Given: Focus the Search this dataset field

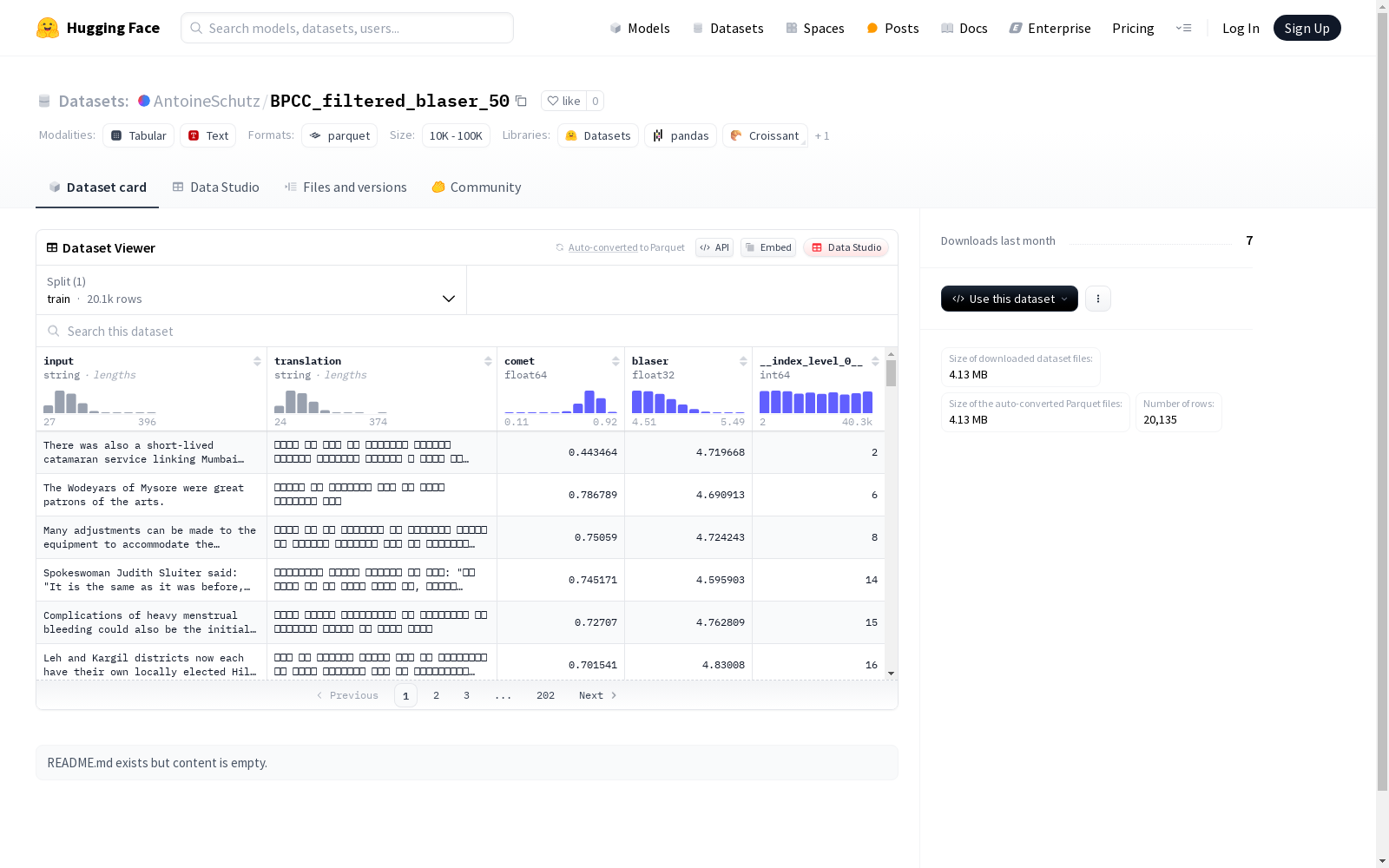Looking at the screenshot, I should click(x=467, y=332).
